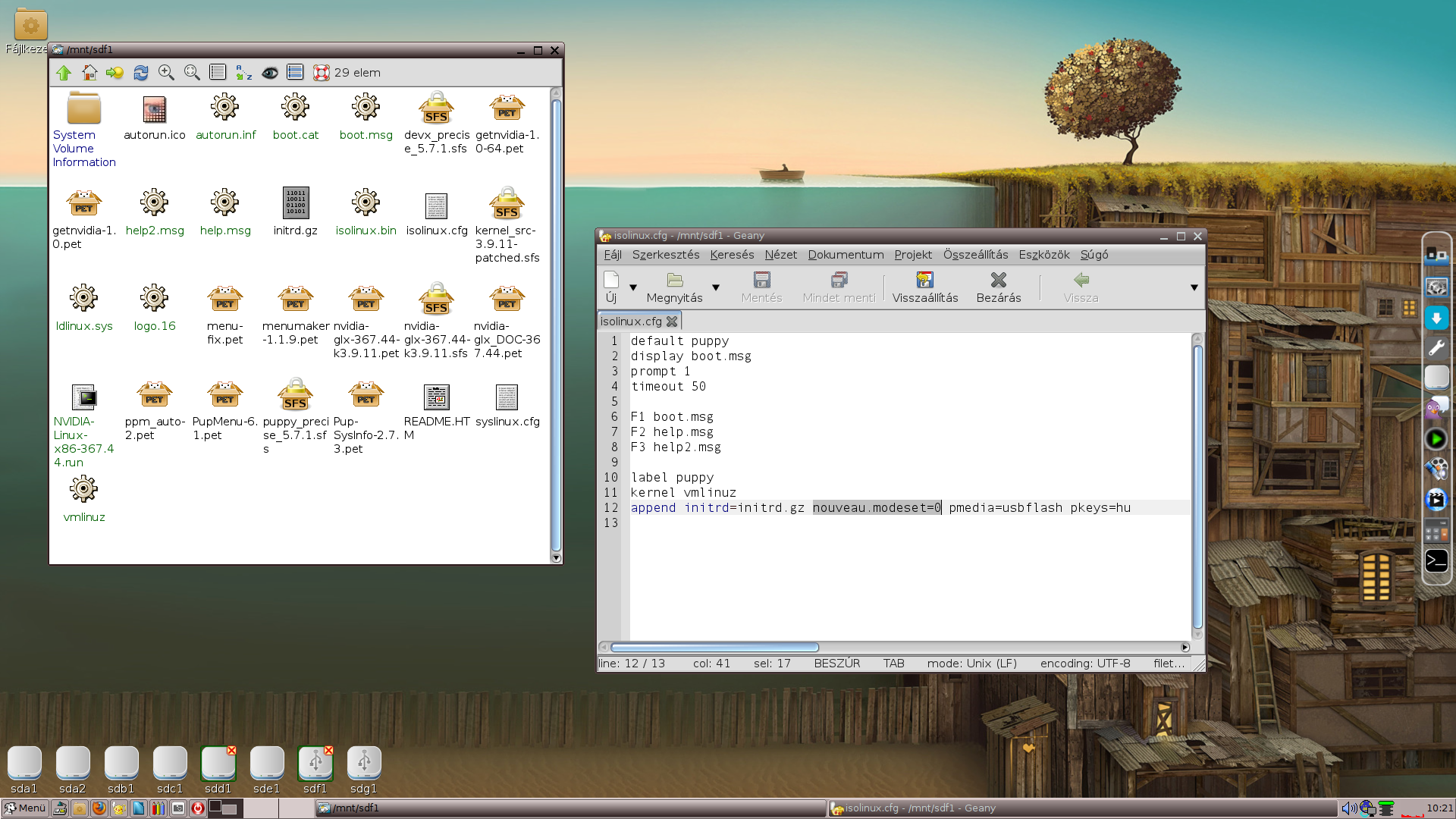Open Keresés menu
Viewport: 1456px width, 819px height.
click(732, 255)
